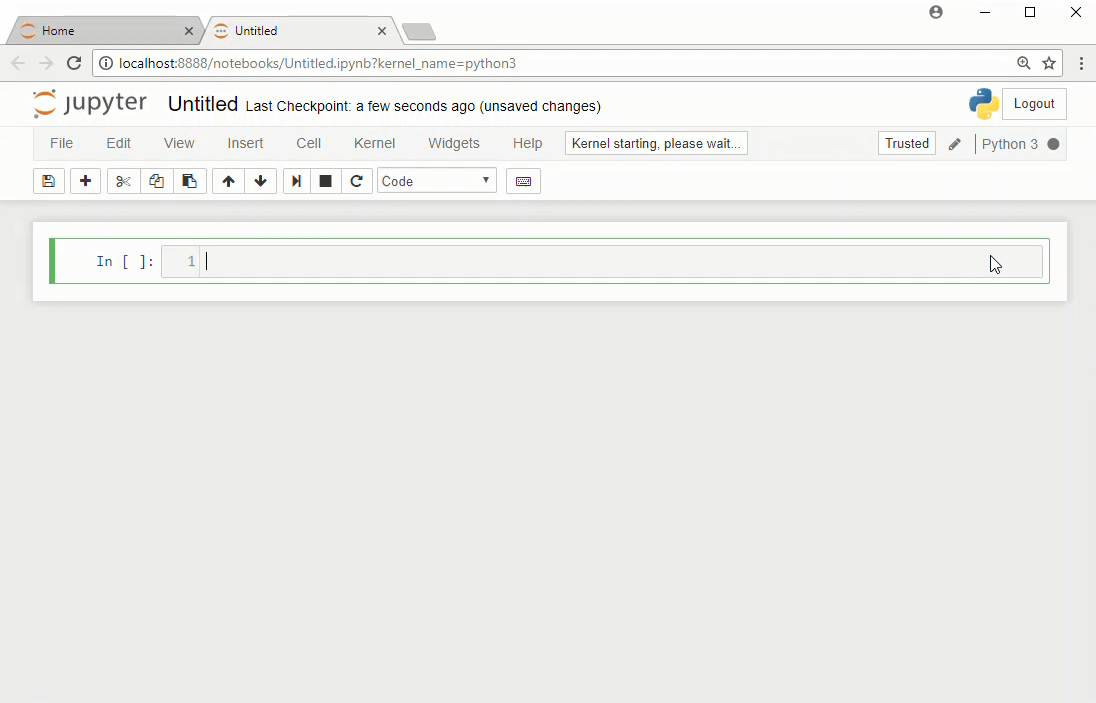Cut the selected cell with the scissors icon

[x=122, y=181]
